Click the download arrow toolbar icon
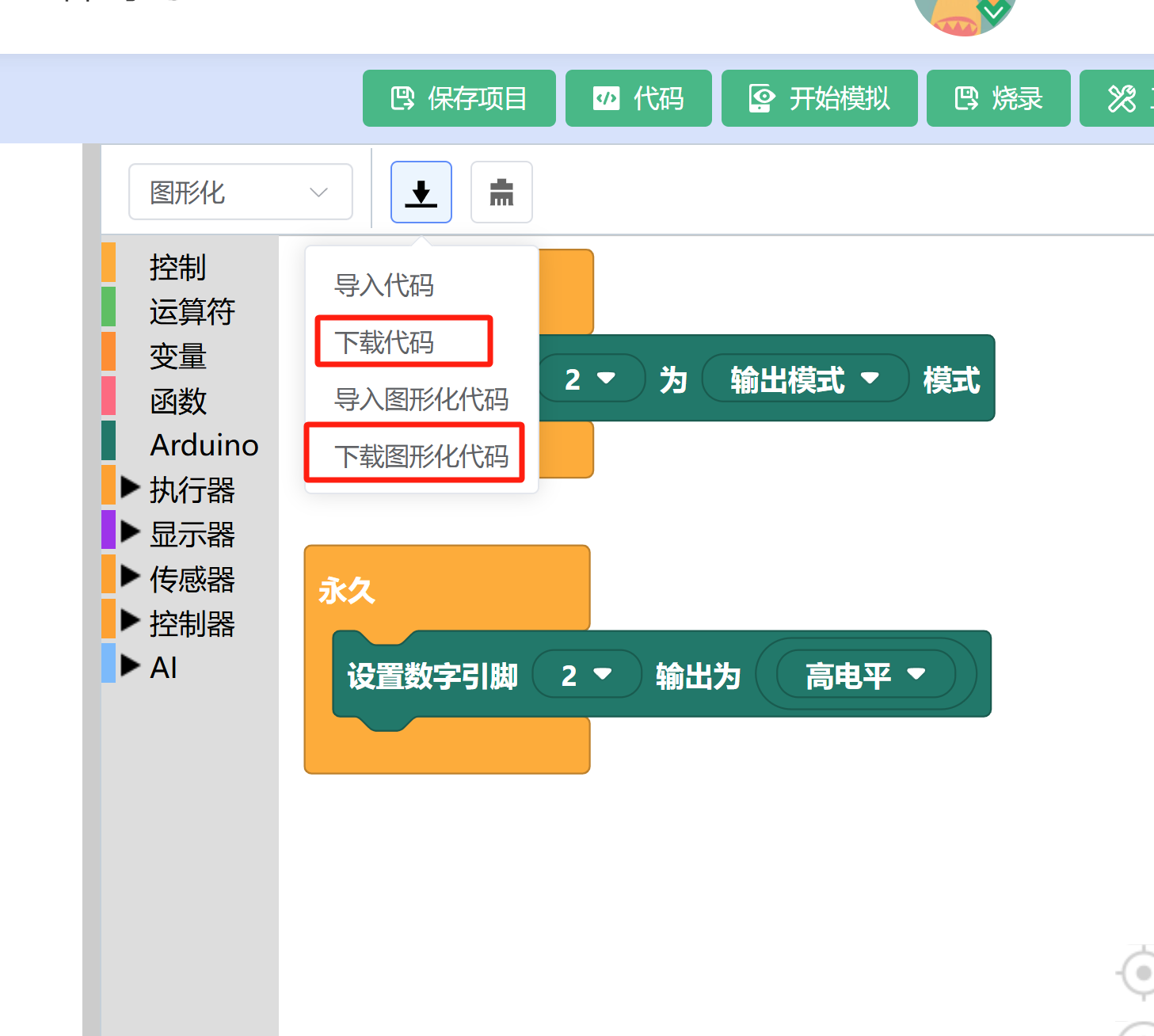Screen dimensions: 1154x1036 point(421,192)
